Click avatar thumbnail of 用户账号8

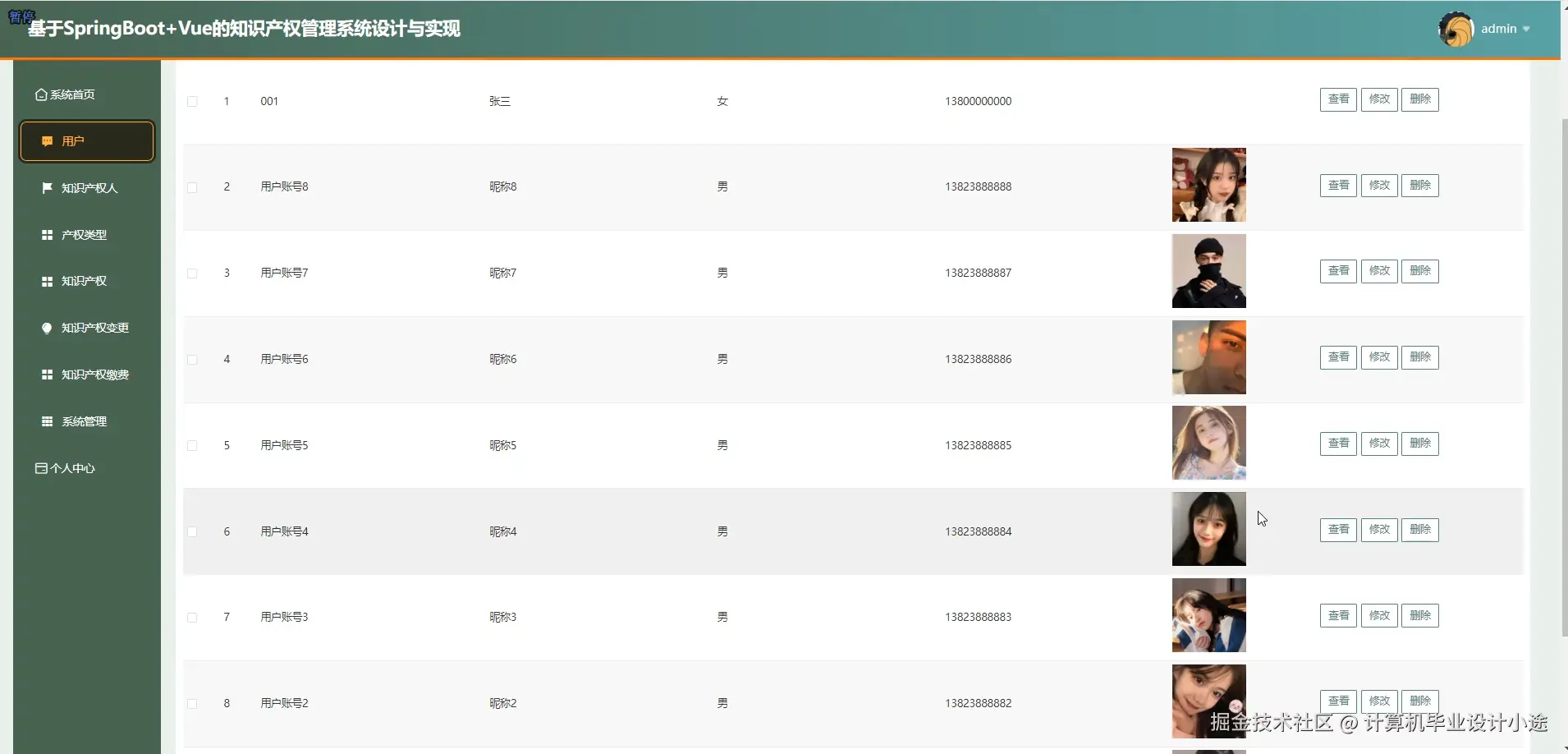tap(1209, 185)
